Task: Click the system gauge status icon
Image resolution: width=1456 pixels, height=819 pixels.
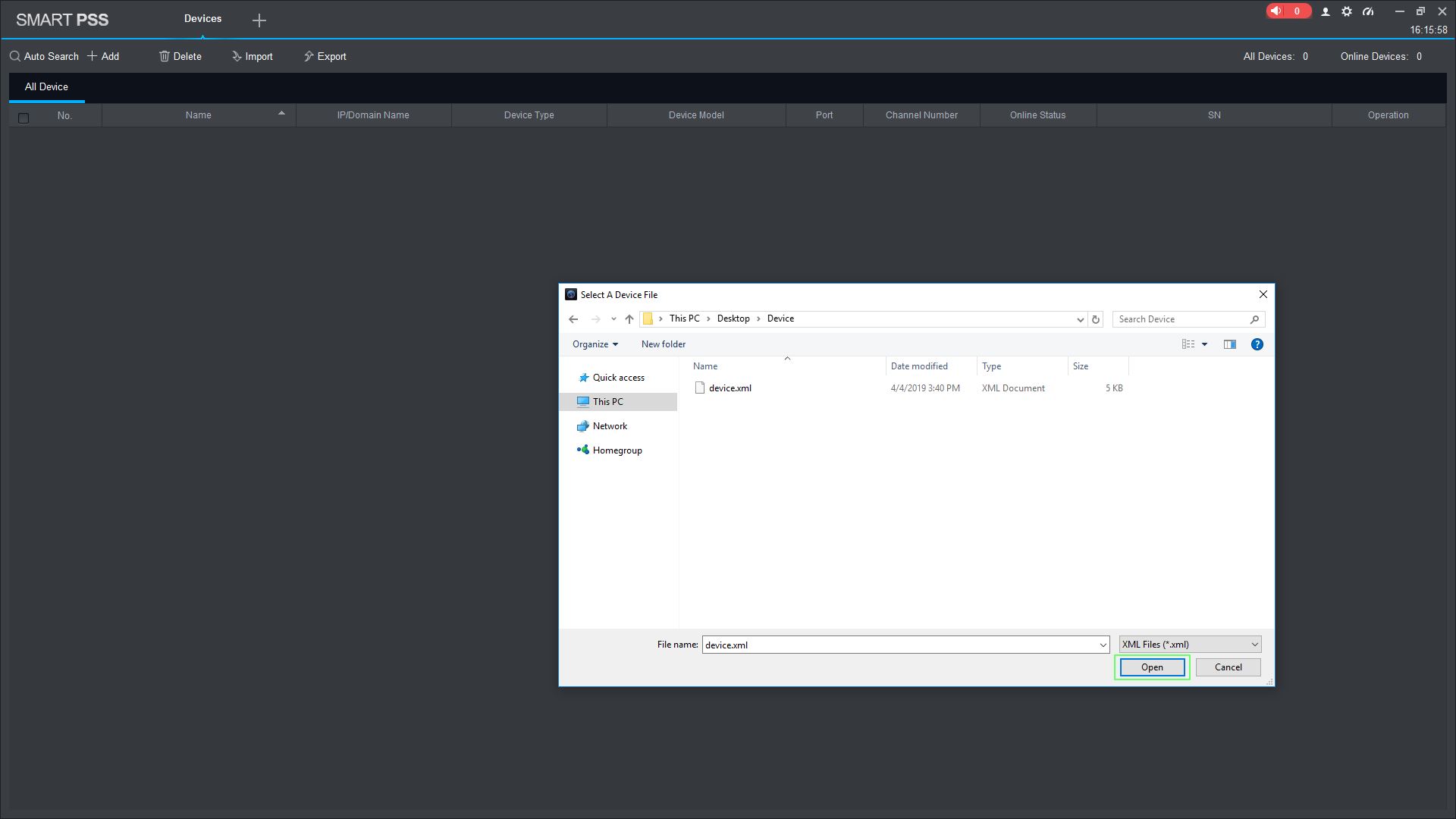Action: (x=1368, y=12)
